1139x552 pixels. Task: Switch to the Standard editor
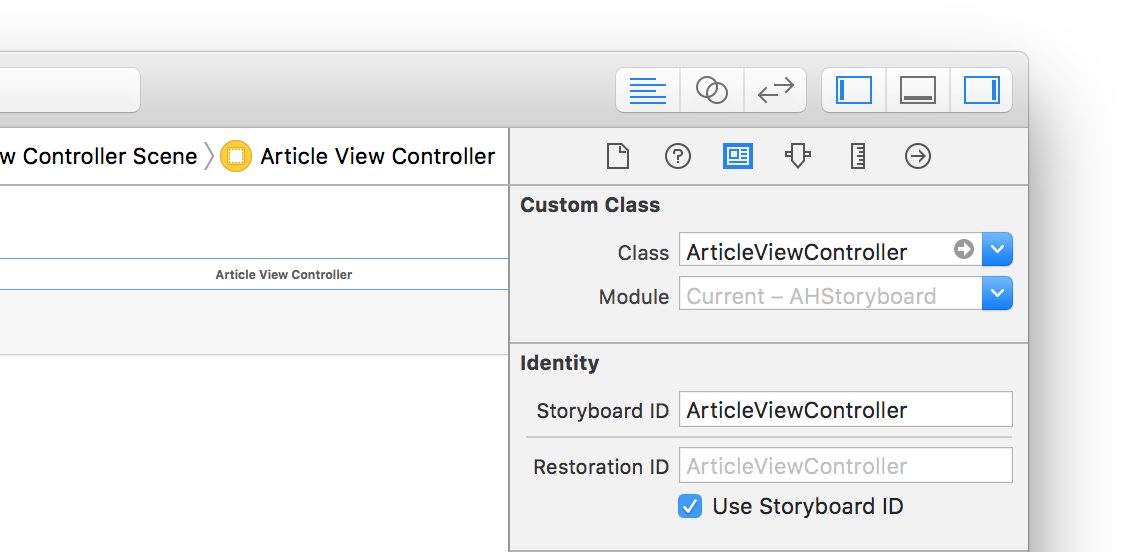pyautogui.click(x=648, y=90)
